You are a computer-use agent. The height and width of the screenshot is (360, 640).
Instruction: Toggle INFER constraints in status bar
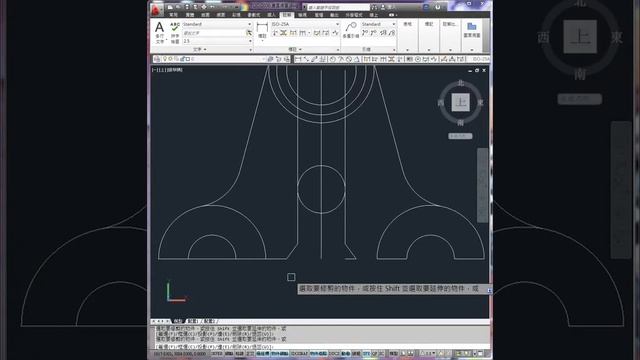[x=217, y=353]
